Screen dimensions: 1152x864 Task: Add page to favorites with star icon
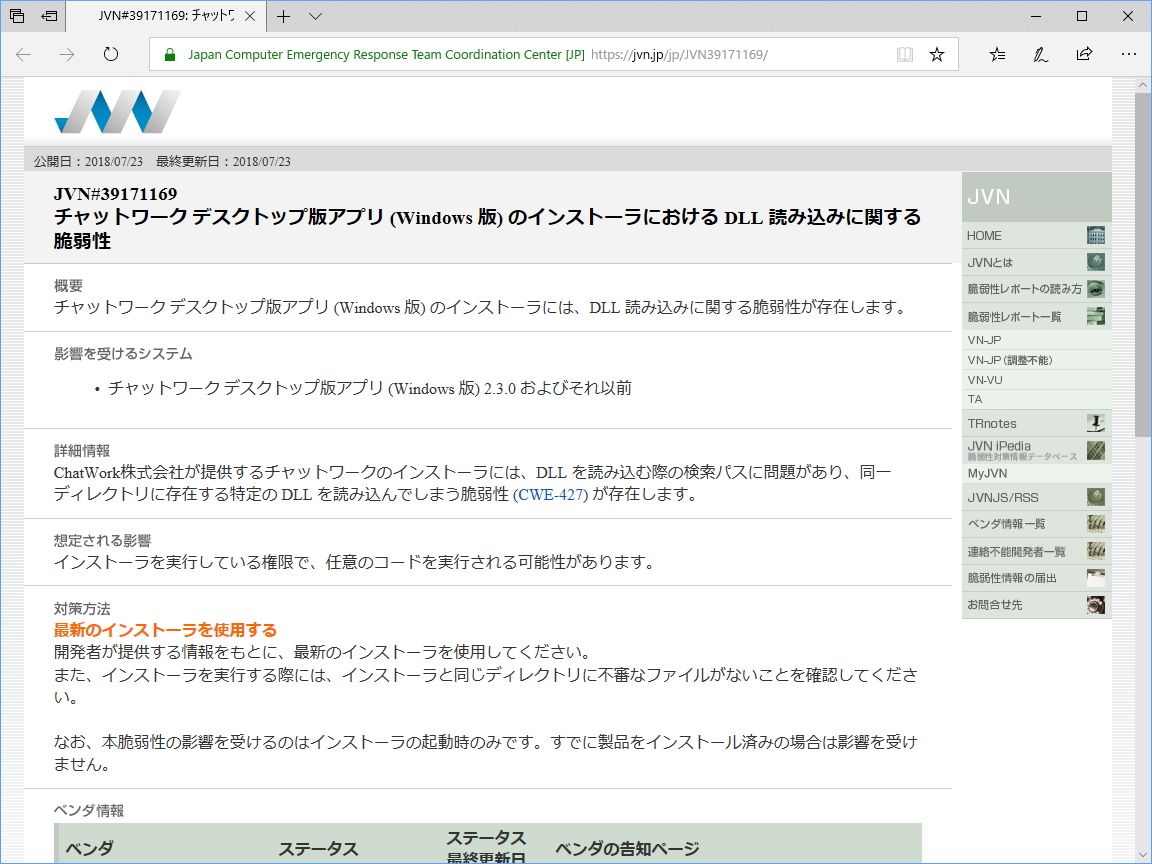(x=937, y=54)
